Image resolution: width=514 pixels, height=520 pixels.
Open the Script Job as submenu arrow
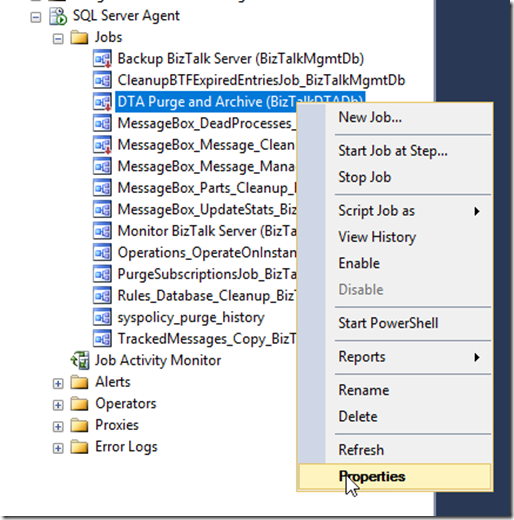tap(477, 211)
